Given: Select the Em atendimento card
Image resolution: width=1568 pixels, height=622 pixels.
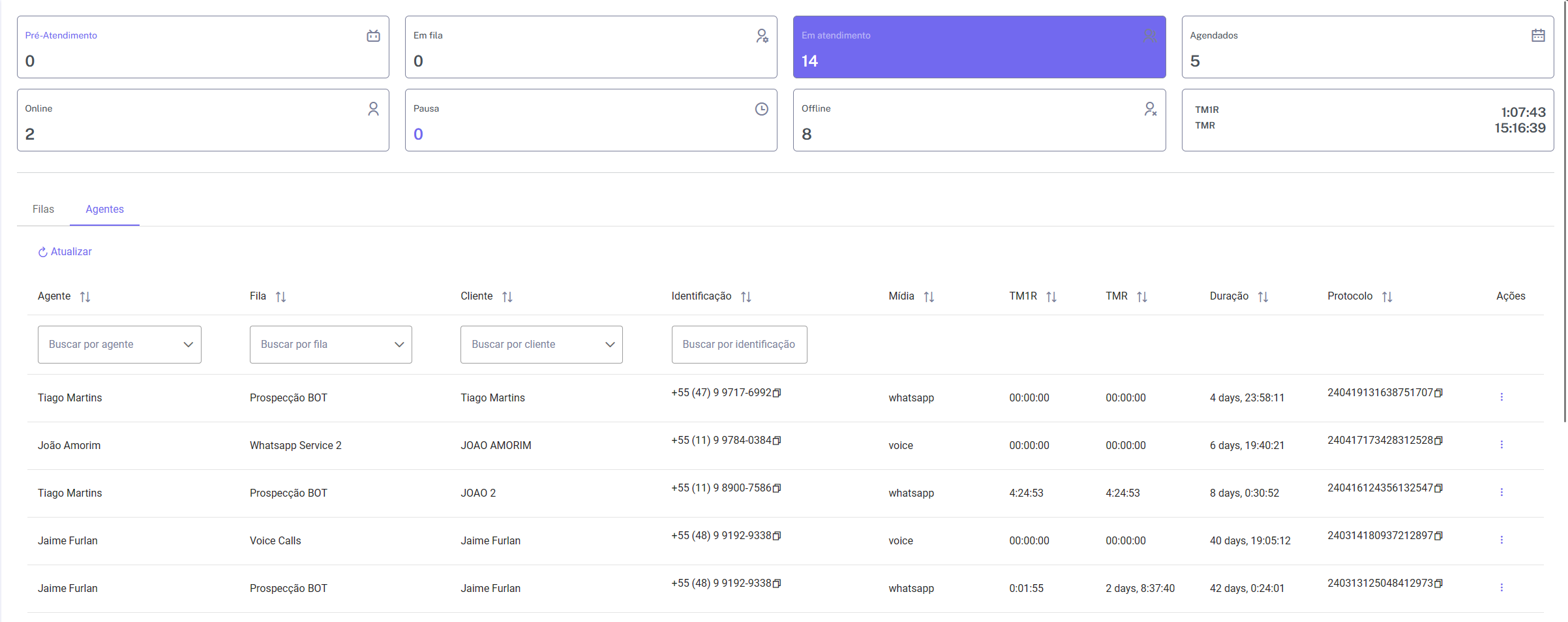Looking at the screenshot, I should 978,47.
